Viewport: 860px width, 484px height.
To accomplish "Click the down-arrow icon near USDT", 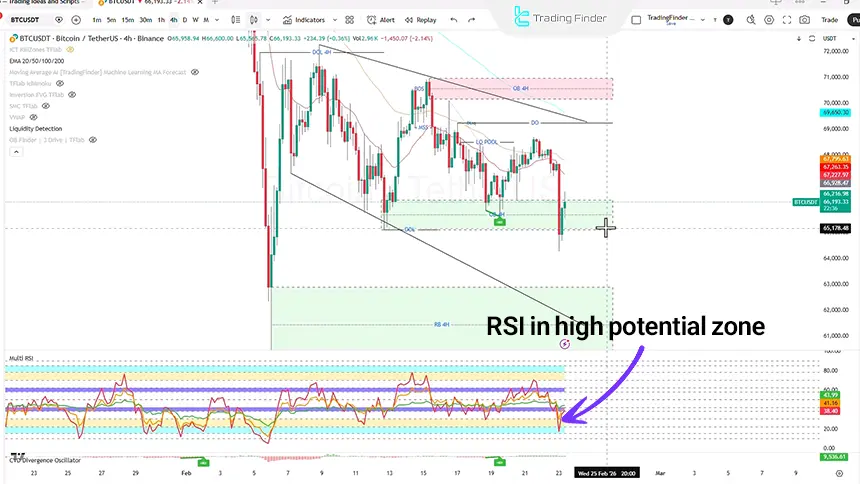I will click(799, 38).
